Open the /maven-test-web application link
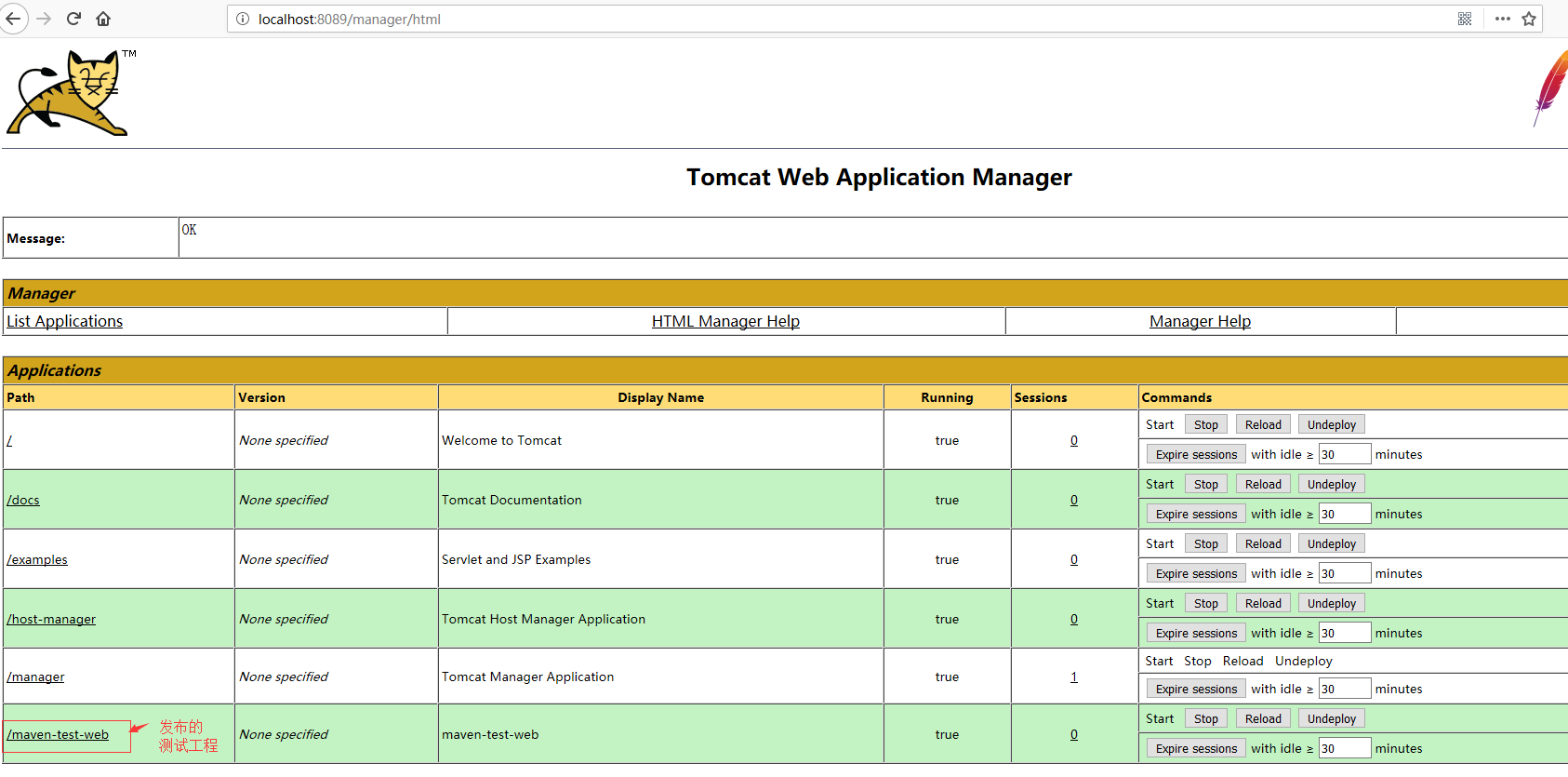The height and width of the screenshot is (777, 1568). [x=58, y=734]
